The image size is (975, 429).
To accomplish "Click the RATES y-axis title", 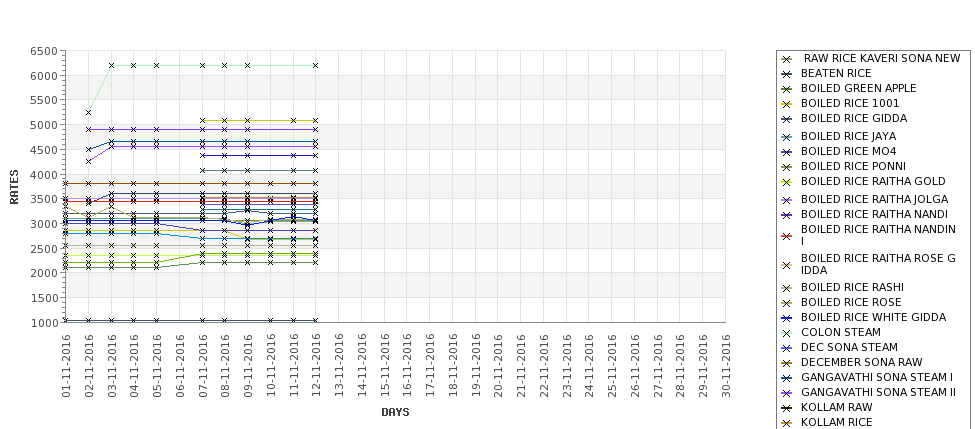I will pyautogui.click(x=14, y=187).
